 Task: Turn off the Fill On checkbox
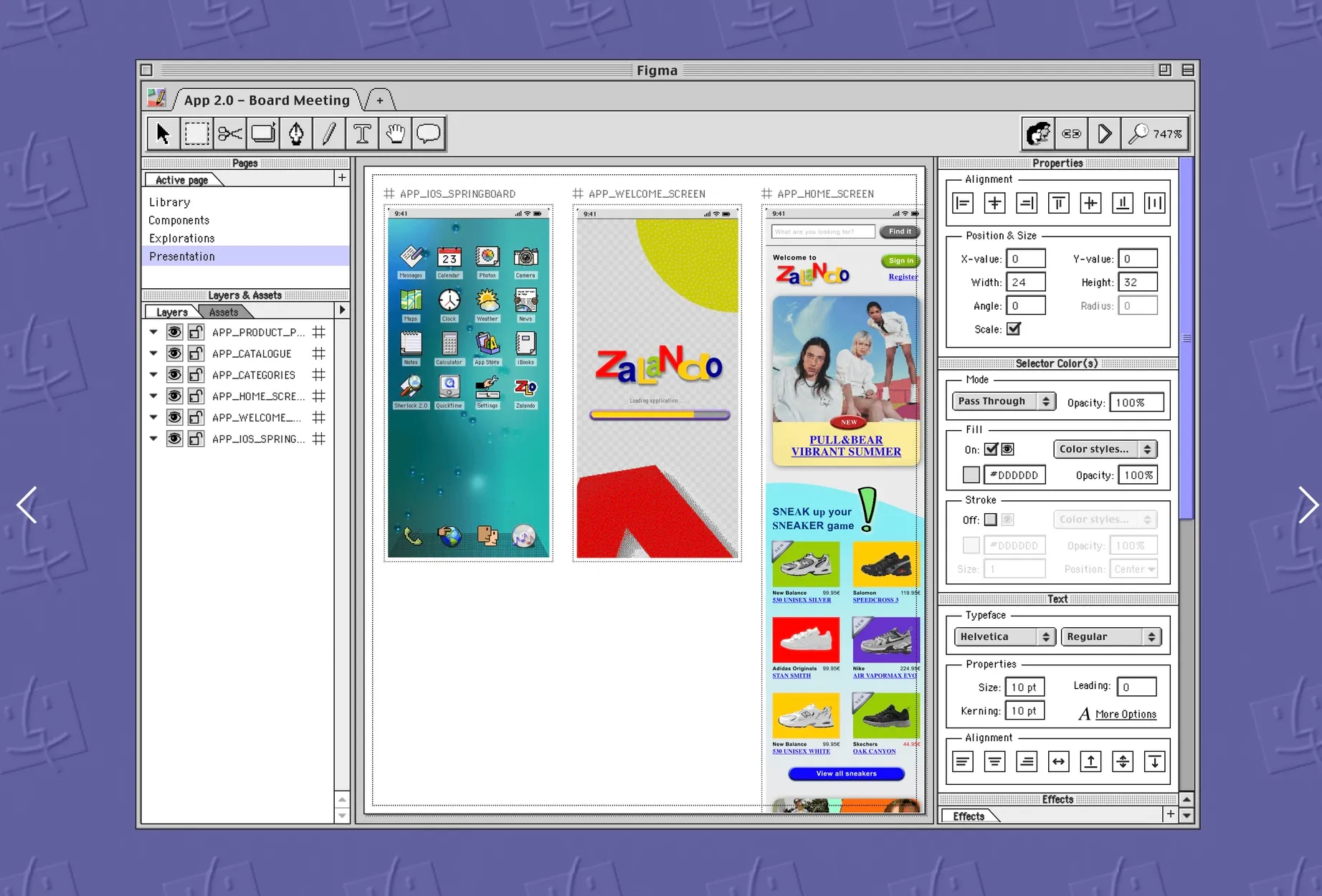click(991, 449)
